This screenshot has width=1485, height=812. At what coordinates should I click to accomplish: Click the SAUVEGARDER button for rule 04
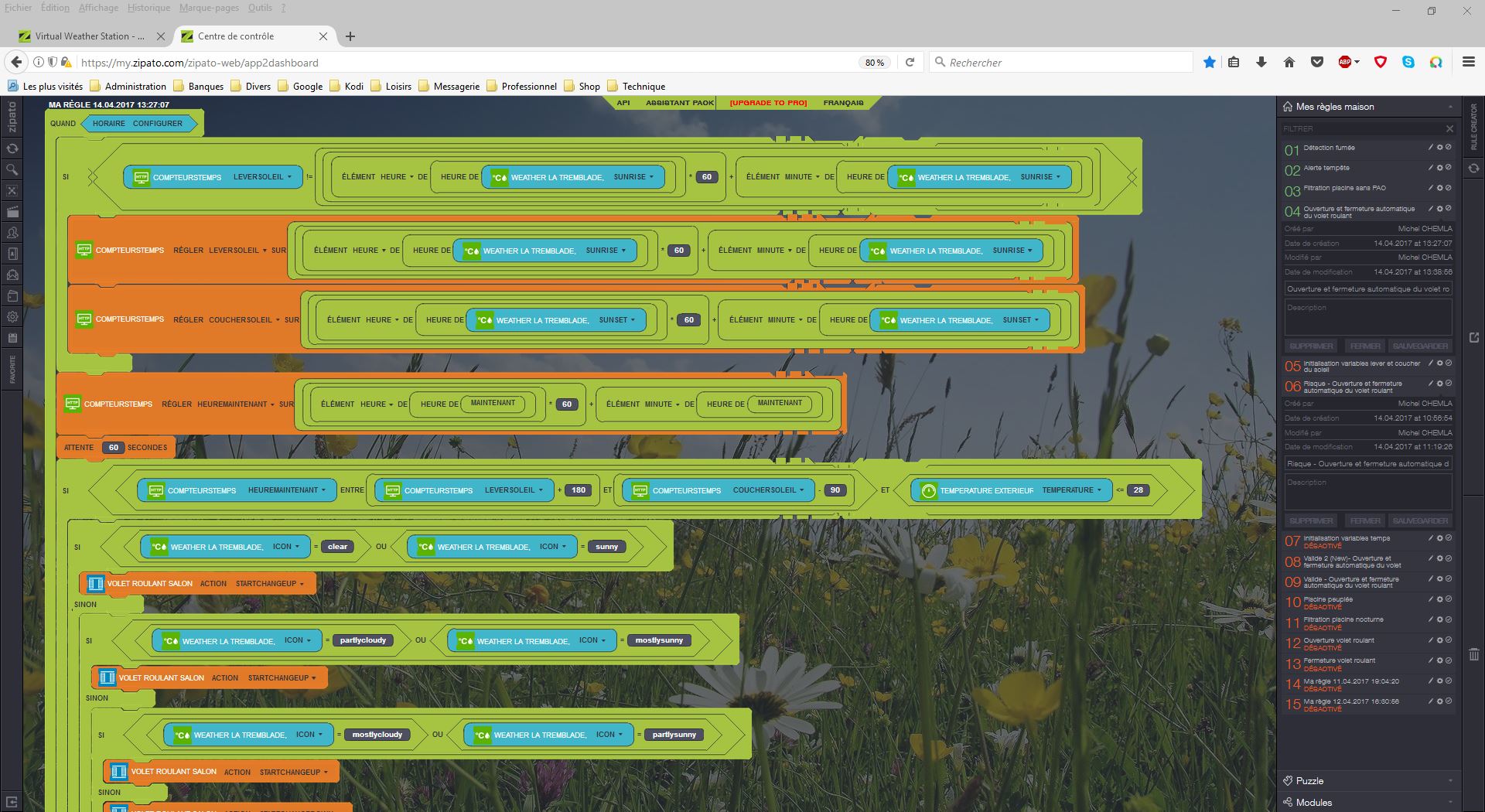[1420, 346]
